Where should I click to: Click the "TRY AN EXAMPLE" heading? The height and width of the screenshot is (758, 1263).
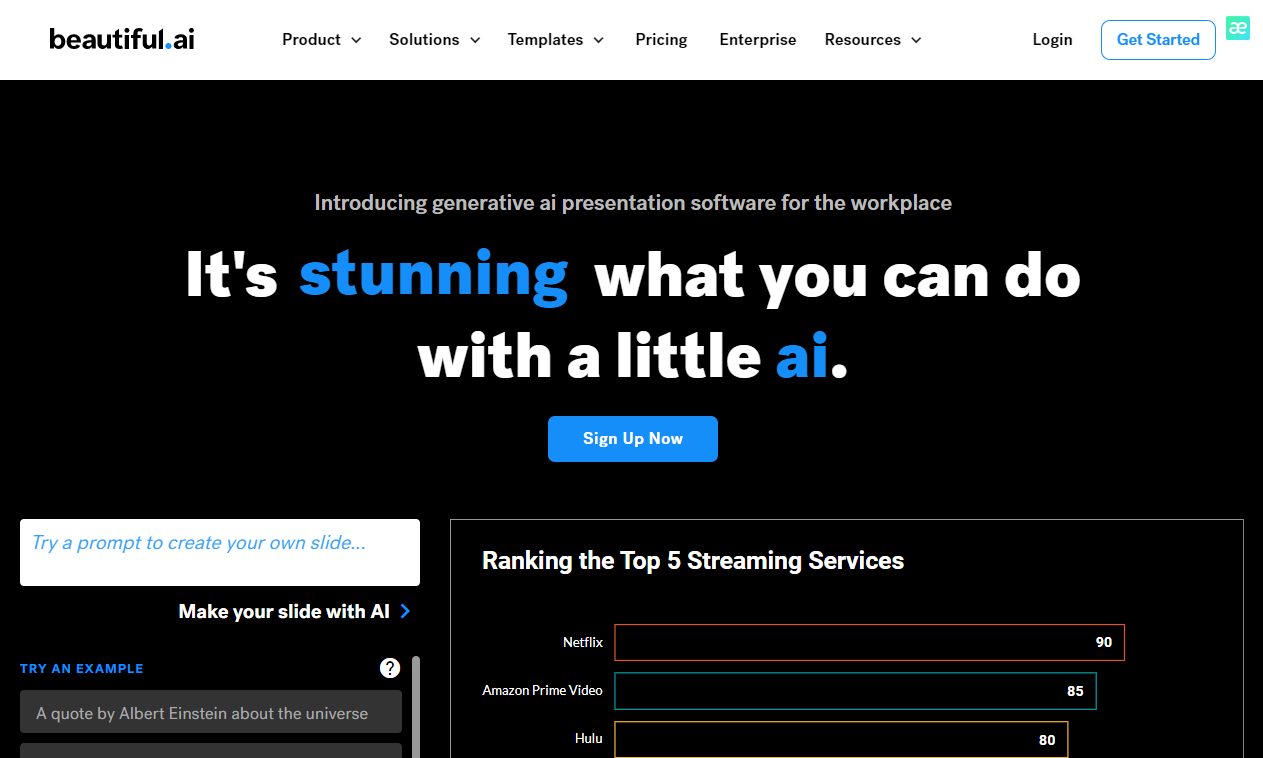coord(82,668)
